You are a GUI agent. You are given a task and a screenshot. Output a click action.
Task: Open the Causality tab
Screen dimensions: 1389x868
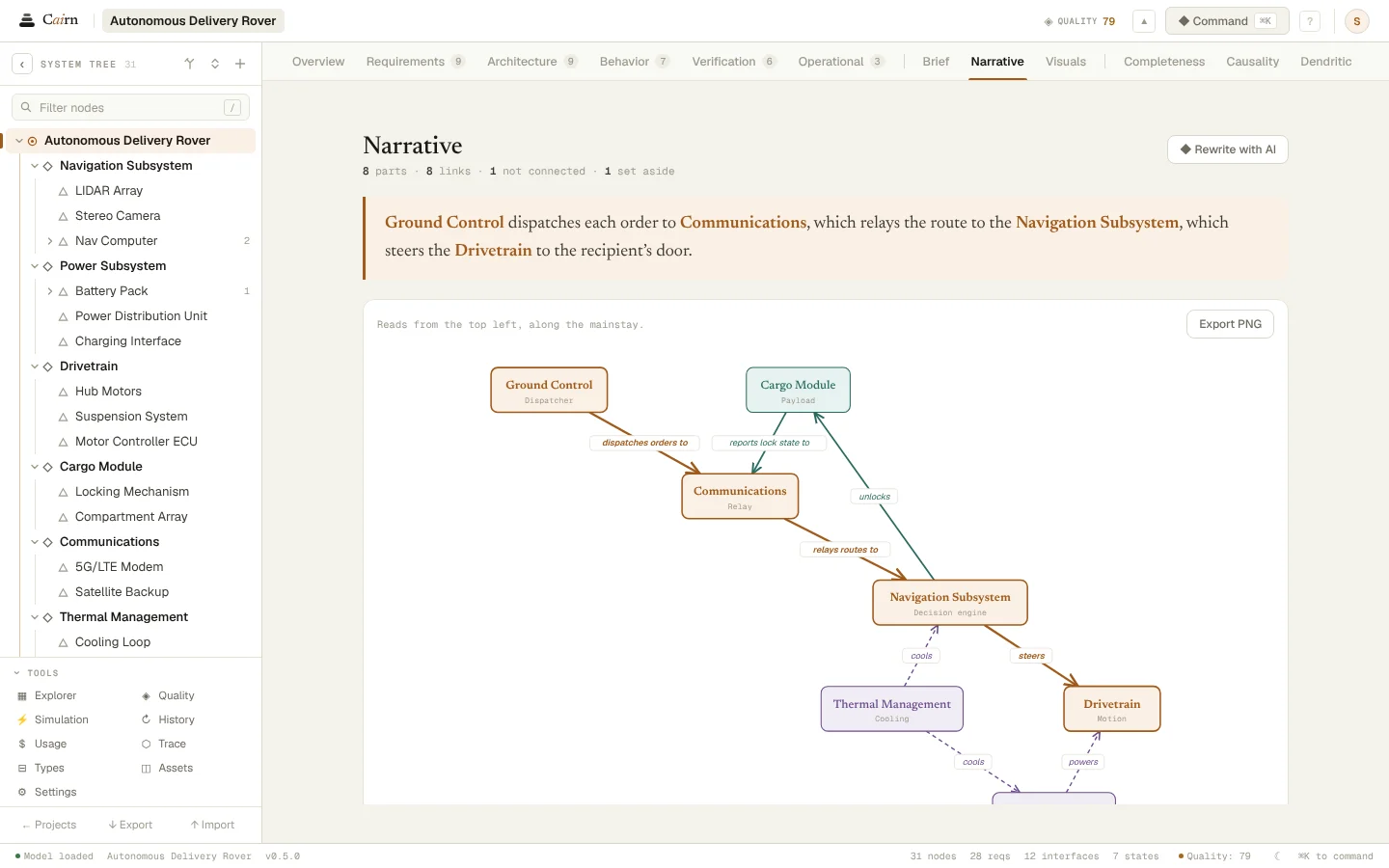coord(1253,62)
